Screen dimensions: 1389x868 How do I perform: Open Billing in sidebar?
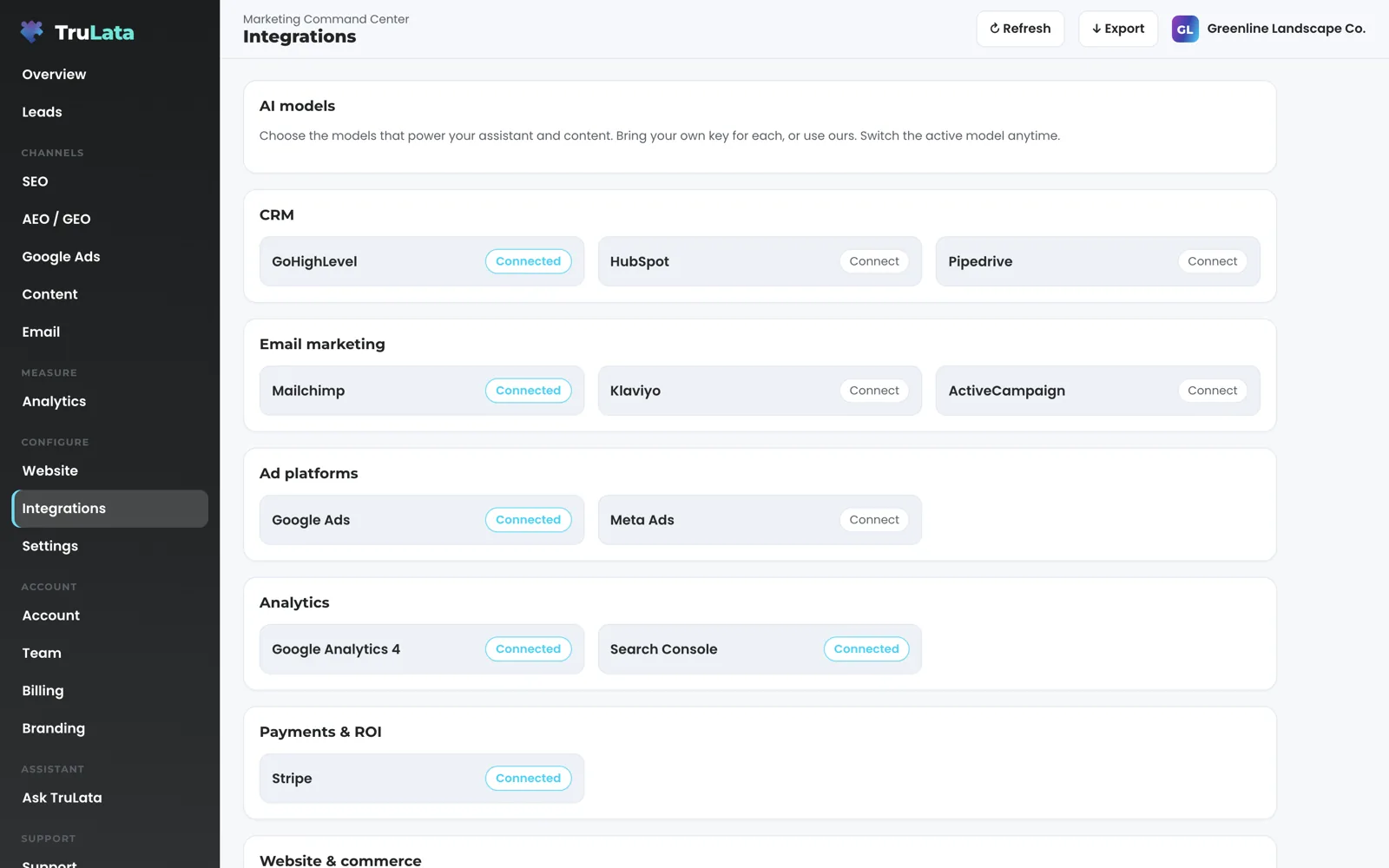109,691
